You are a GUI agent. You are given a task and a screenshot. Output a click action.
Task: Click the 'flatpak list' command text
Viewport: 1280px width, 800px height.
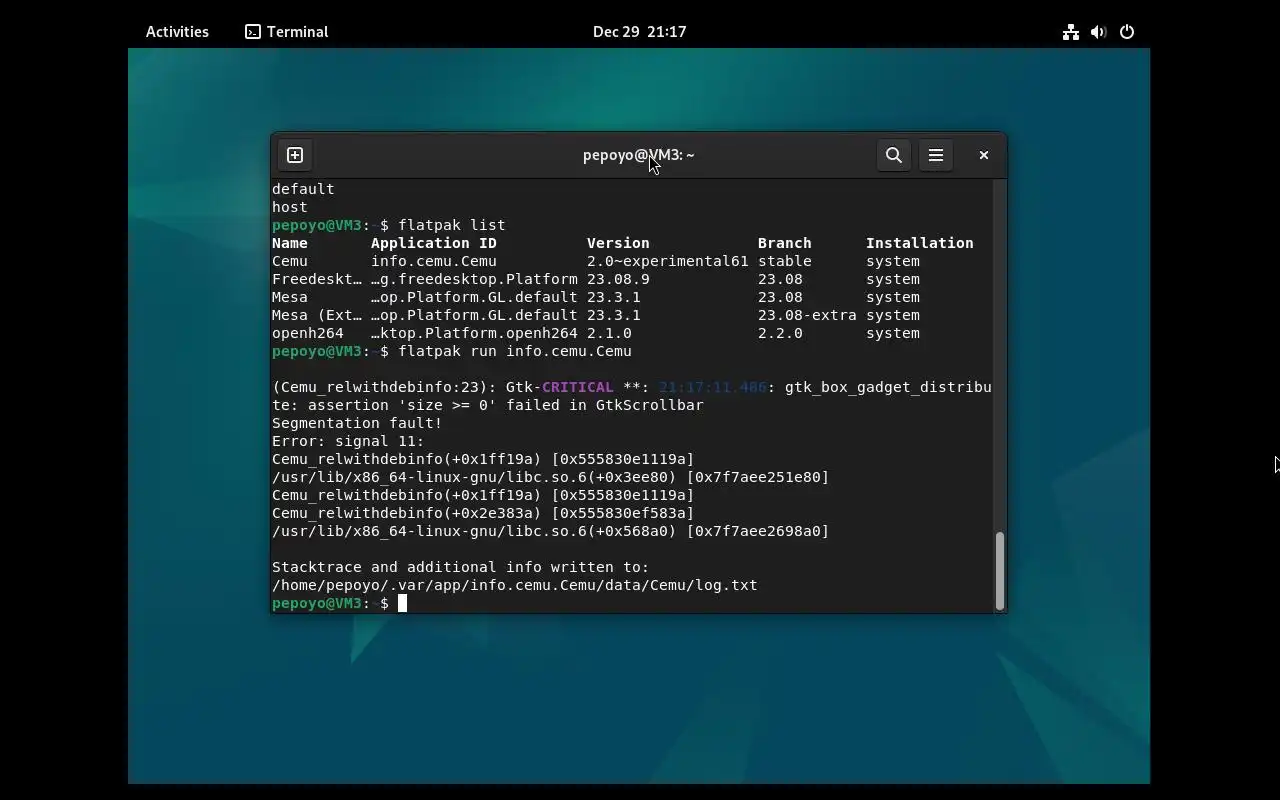coord(452,225)
